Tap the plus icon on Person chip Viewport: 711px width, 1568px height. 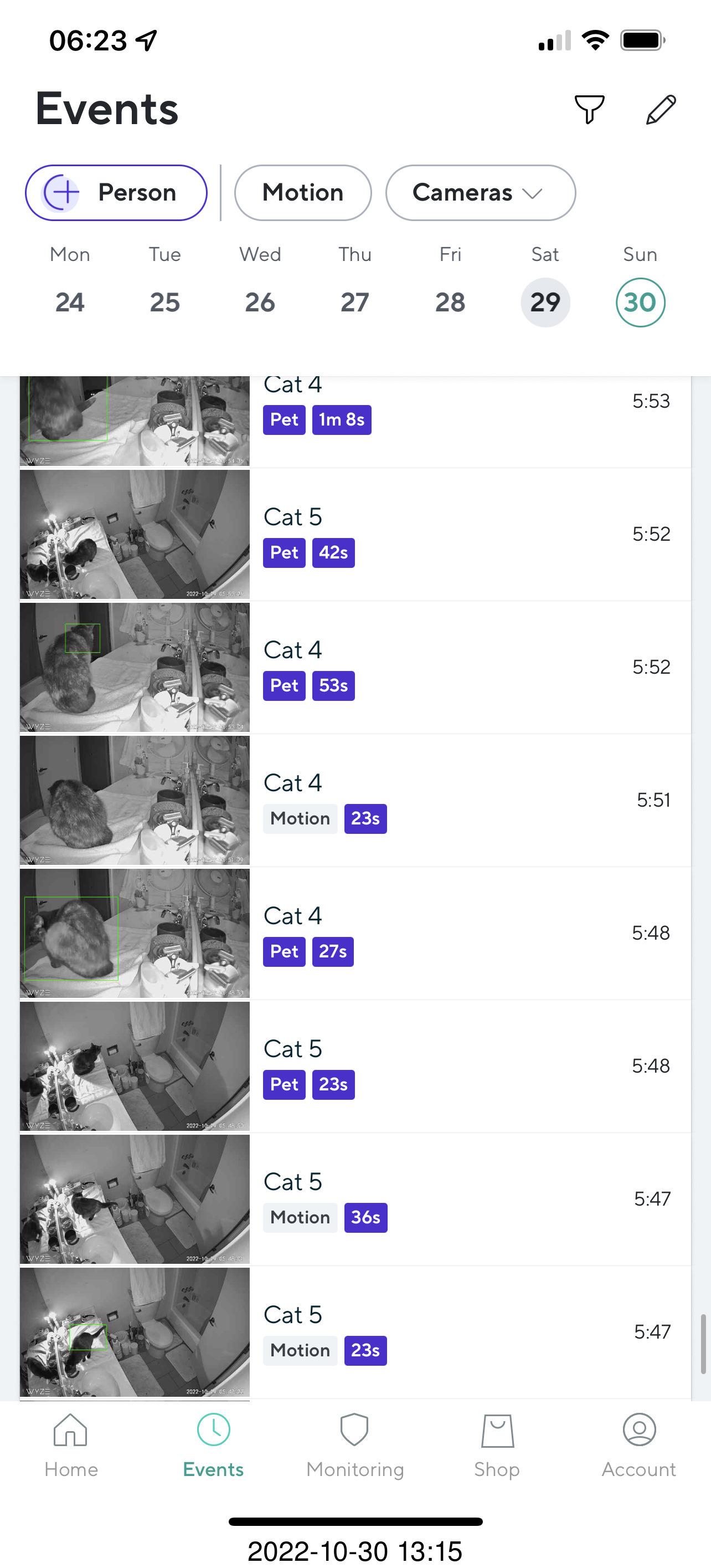pyautogui.click(x=62, y=192)
